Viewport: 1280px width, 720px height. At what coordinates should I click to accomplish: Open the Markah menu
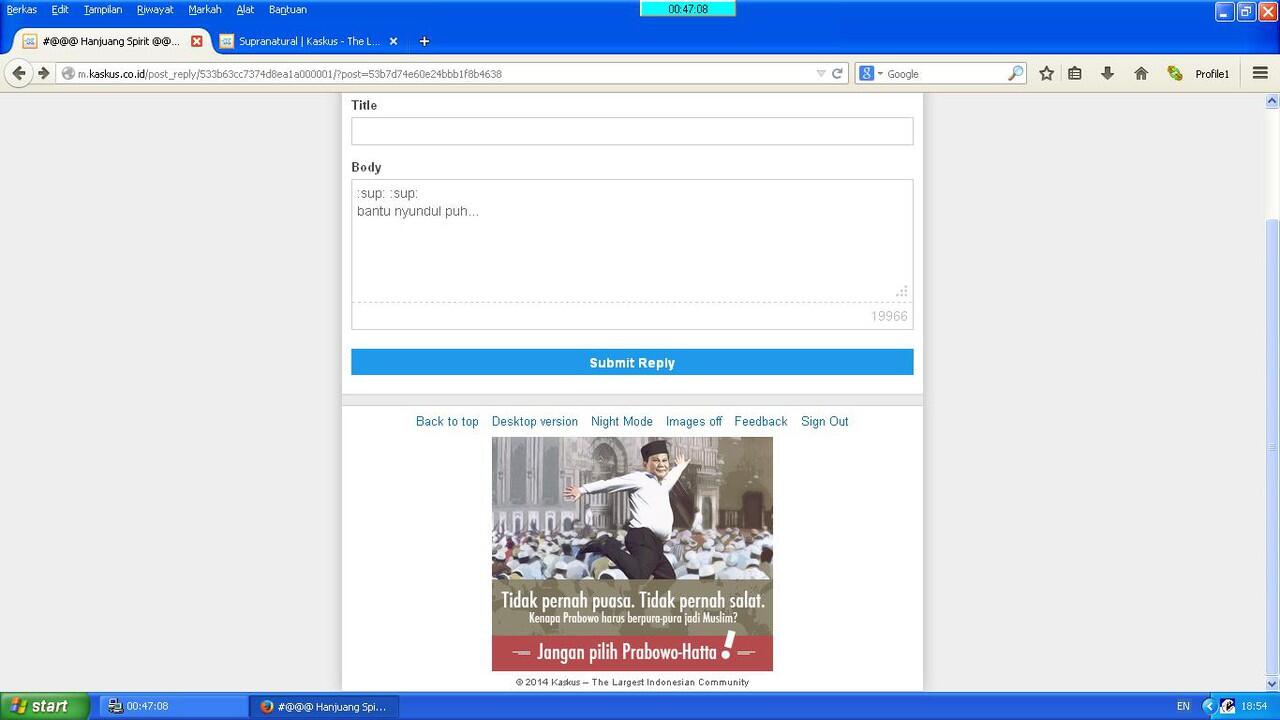(205, 9)
